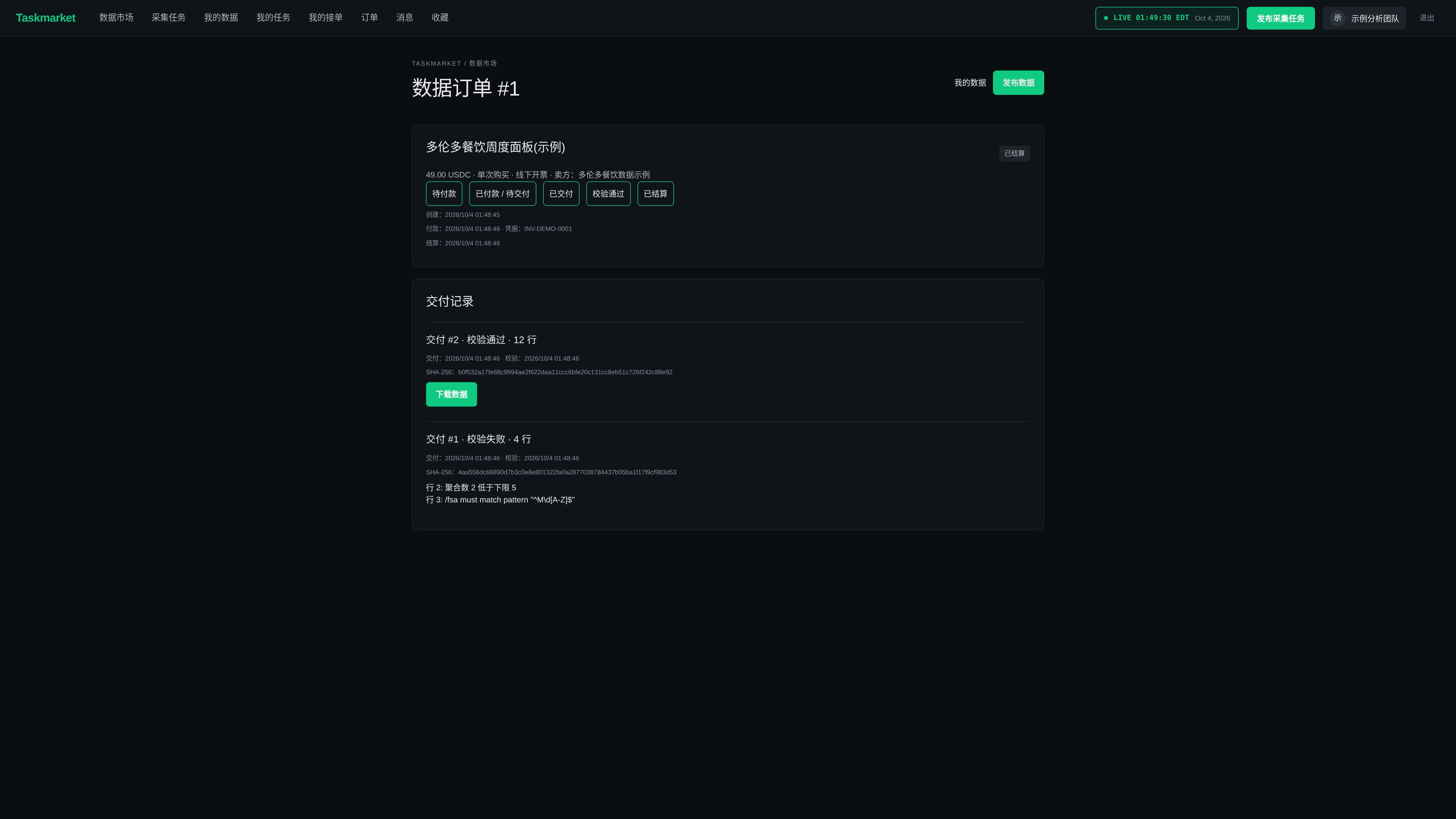Open 我的数据 in top navigation
Image resolution: width=1456 pixels, height=819 pixels.
pos(221,17)
